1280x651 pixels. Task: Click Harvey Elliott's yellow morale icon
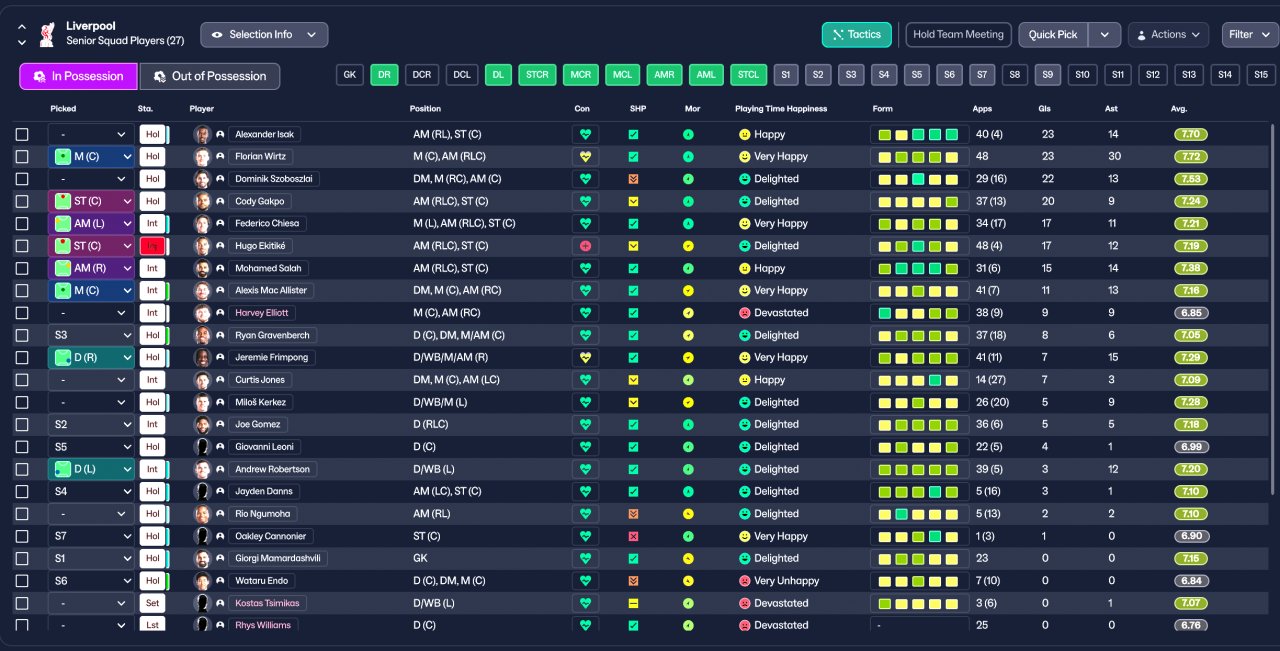click(x=688, y=313)
